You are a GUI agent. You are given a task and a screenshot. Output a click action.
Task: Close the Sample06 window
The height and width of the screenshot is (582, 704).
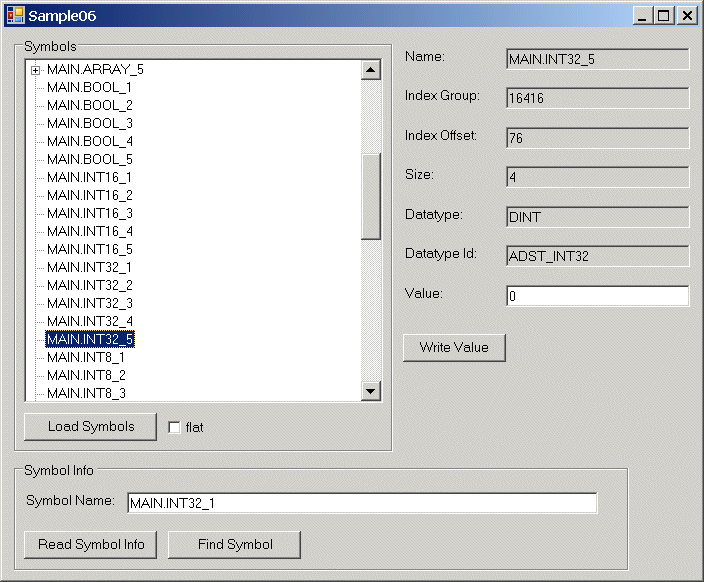687,16
